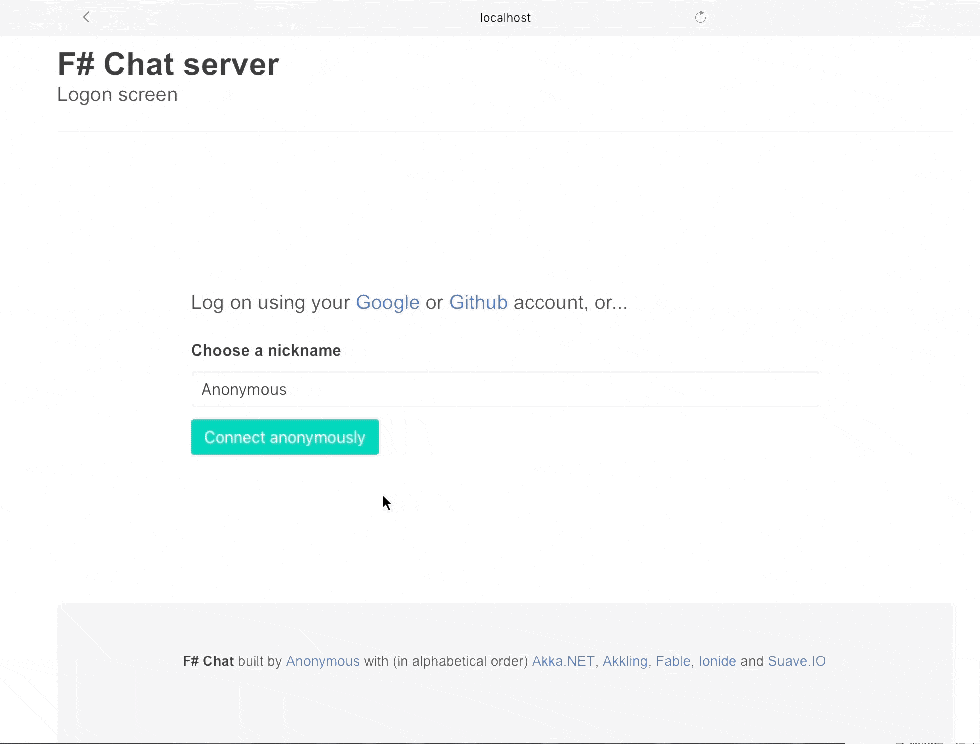Open the Ionide link

(x=718, y=661)
